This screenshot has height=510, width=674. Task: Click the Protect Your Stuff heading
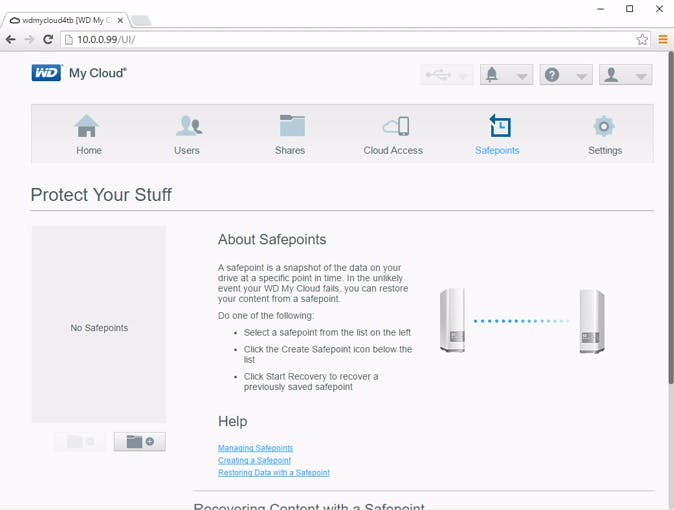pos(101,195)
